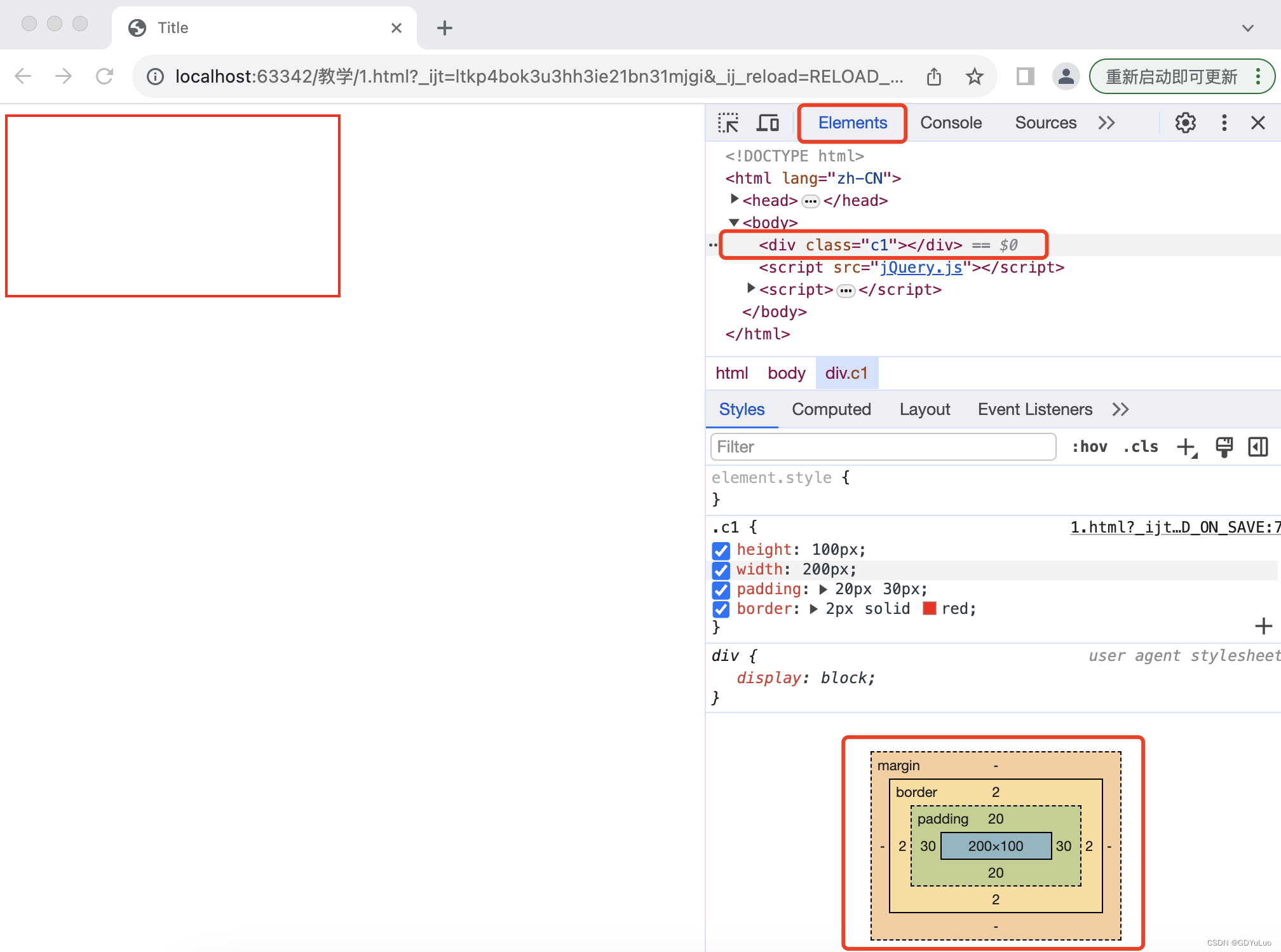Expand the padding shorthand triangle

tap(823, 590)
